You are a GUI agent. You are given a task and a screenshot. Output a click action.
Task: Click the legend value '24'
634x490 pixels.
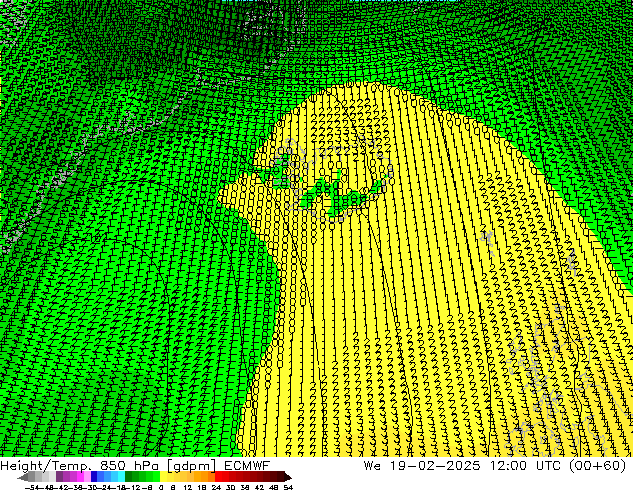216,487
